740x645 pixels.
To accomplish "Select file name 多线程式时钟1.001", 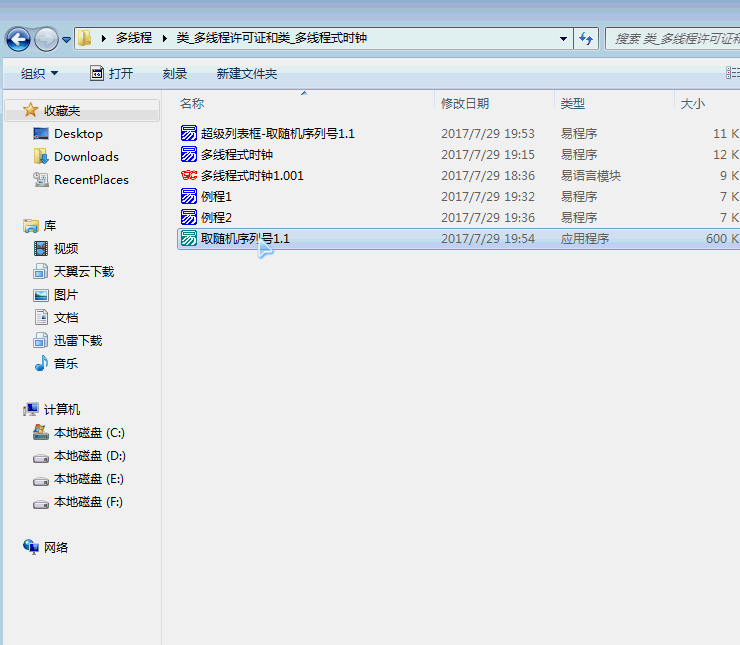I will [252, 176].
